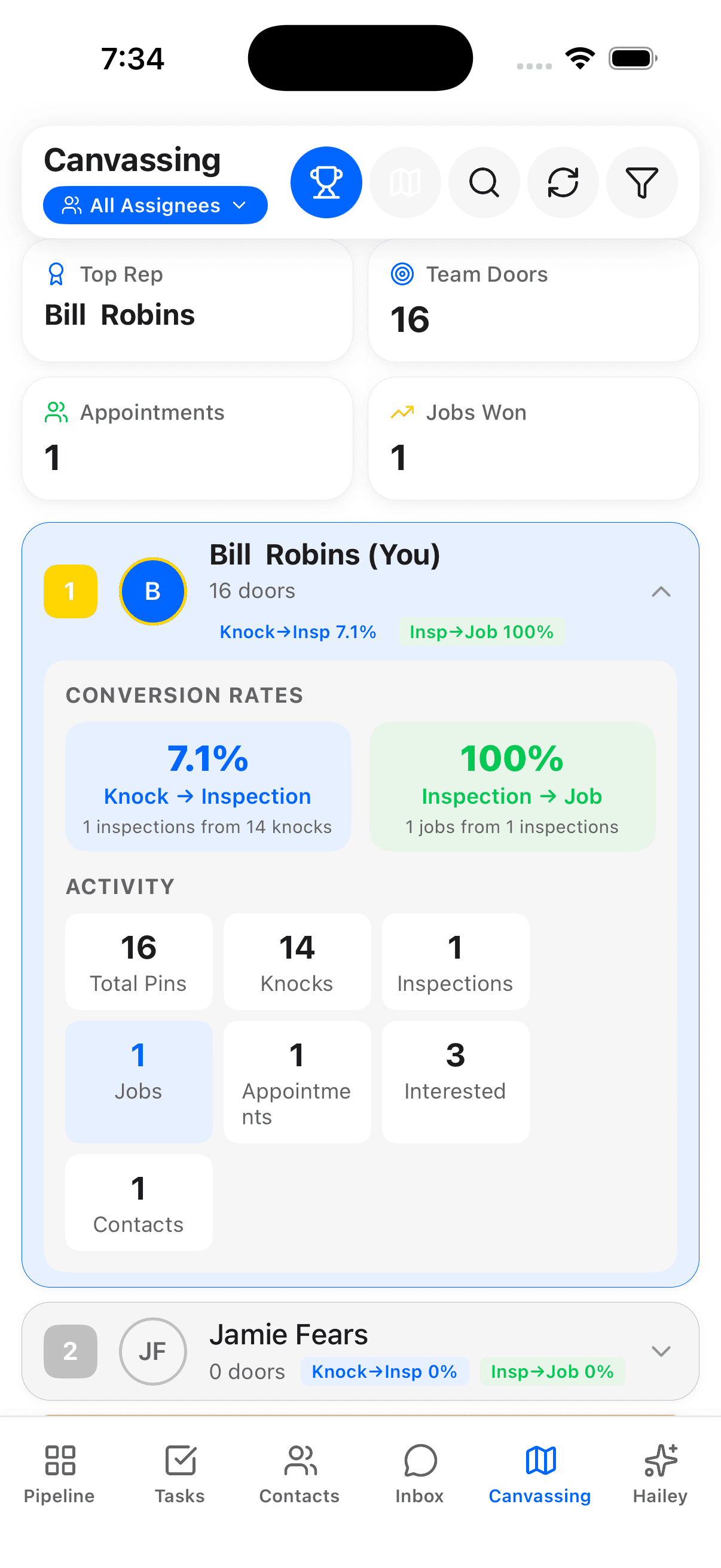Tap the ACTIVITY heading
This screenshot has width=721, height=1568.
pyautogui.click(x=121, y=886)
